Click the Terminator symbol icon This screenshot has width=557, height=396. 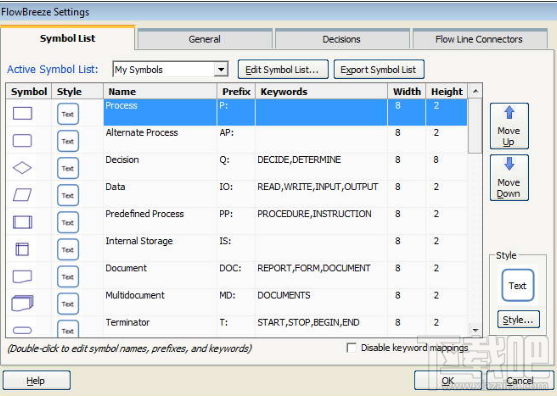[x=22, y=330]
